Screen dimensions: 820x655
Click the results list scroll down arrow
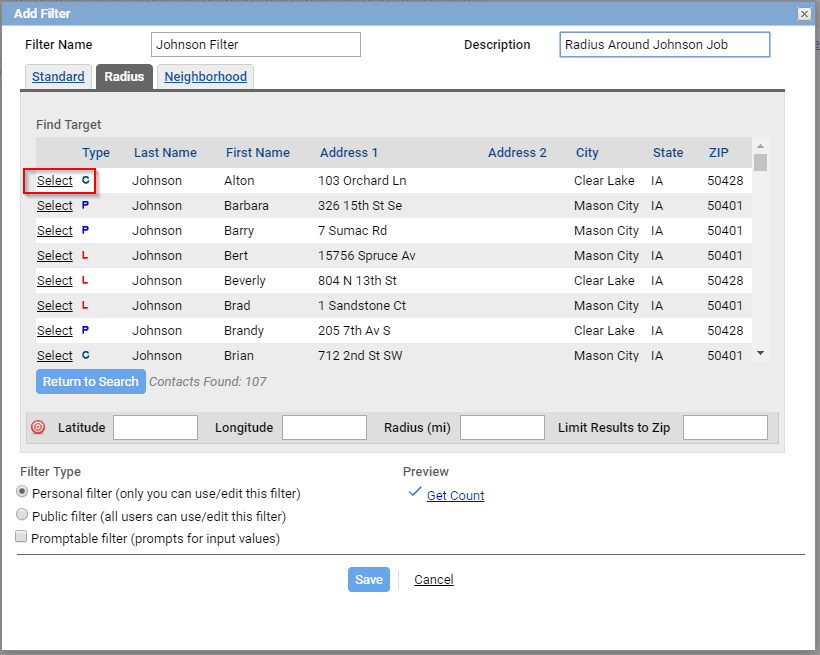760,354
